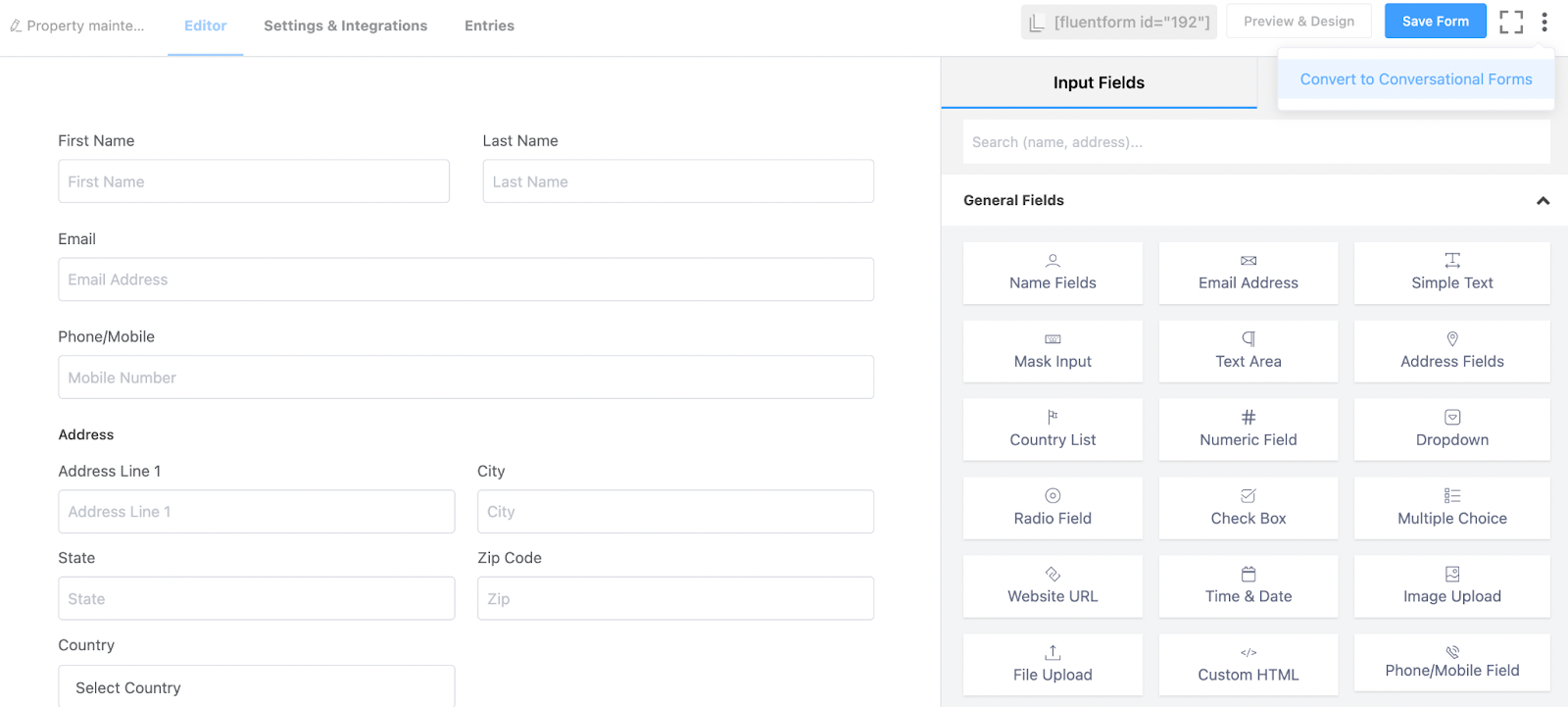Add the Mask Input field
Viewport: 1568px width, 707px height.
[x=1053, y=351]
